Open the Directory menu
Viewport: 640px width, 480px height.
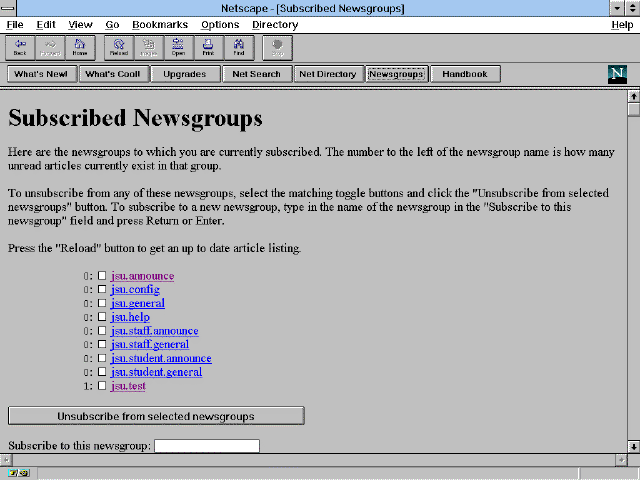click(x=275, y=25)
